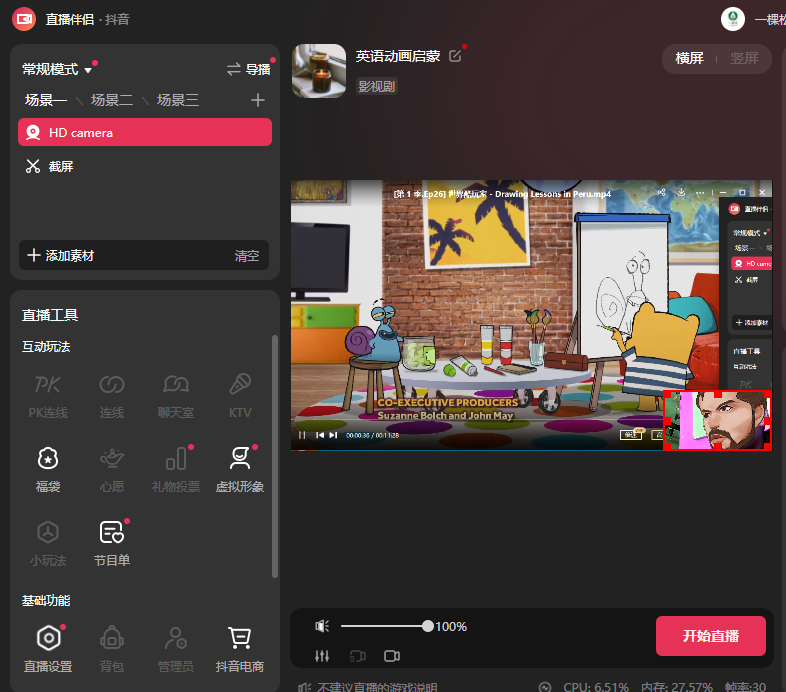
Task: Click the 英语动画启蒙 stream title
Action: pos(398,56)
